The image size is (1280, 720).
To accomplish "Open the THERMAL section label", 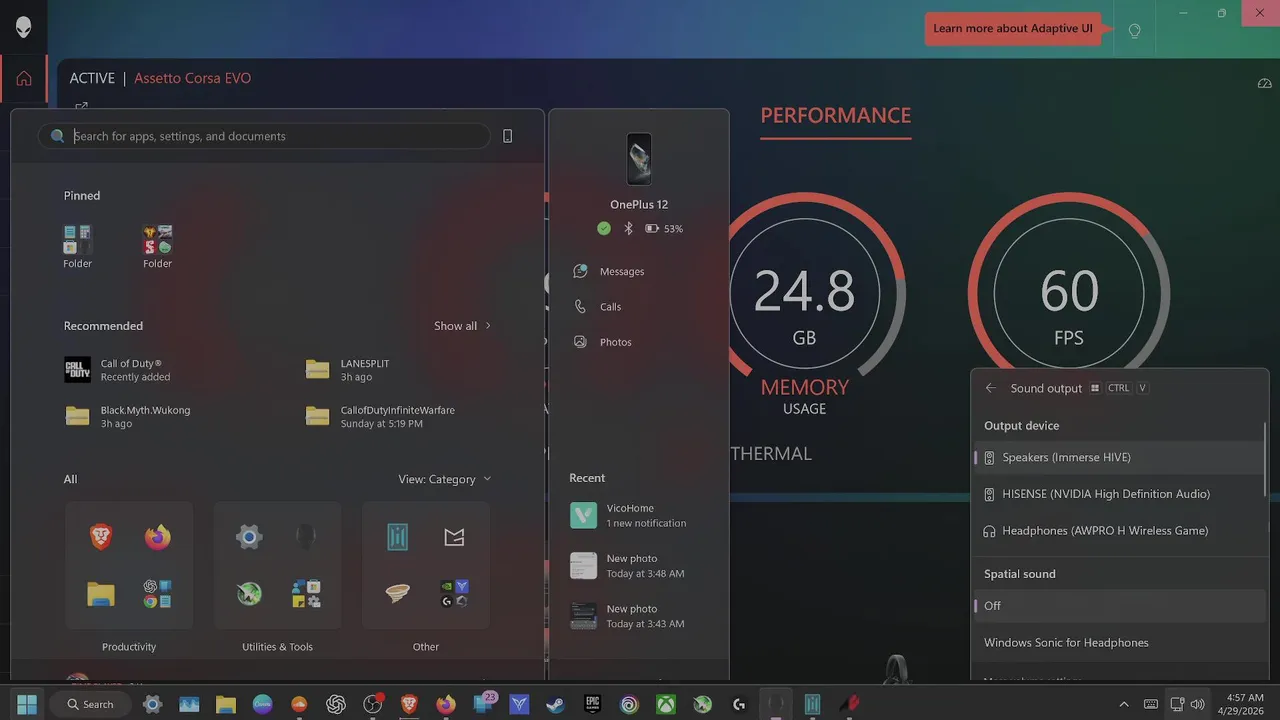I will tap(771, 454).
